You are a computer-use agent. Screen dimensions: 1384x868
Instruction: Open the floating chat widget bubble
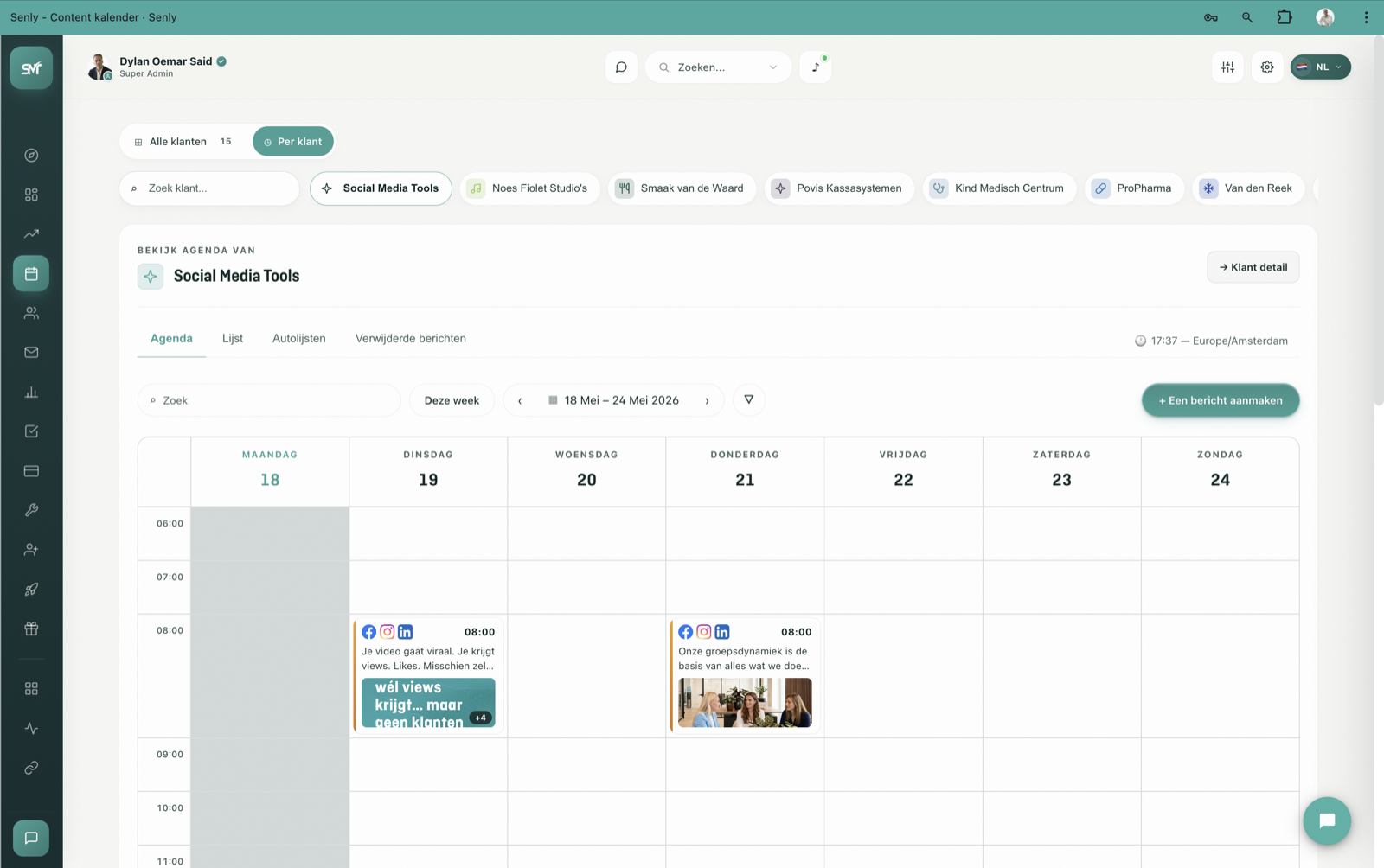pyautogui.click(x=1327, y=821)
